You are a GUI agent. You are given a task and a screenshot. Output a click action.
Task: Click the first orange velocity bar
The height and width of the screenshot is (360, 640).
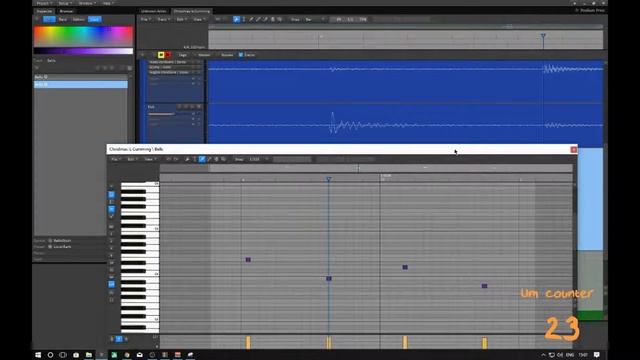click(x=248, y=342)
